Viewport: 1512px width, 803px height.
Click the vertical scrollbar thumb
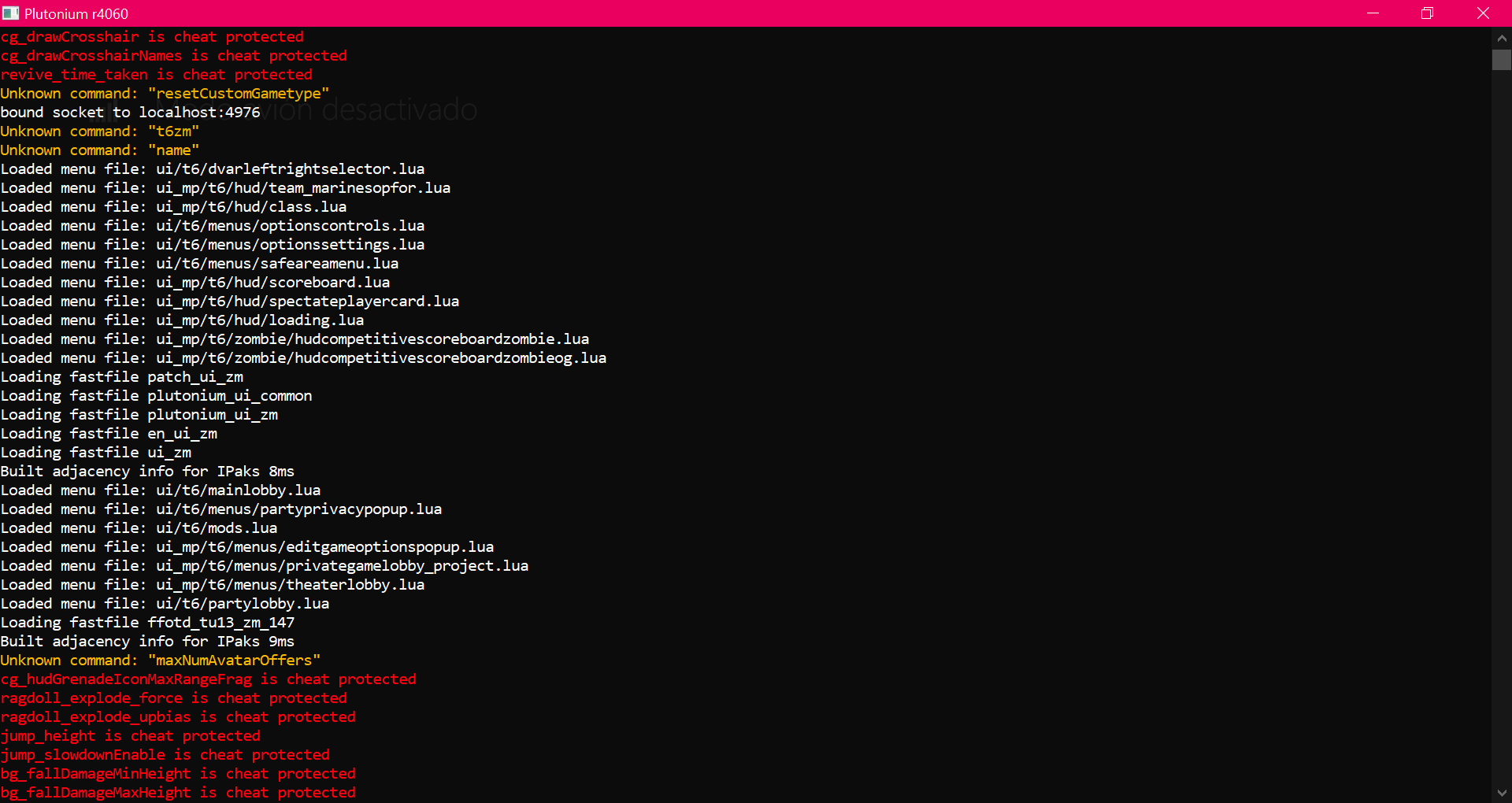pyautogui.click(x=1502, y=60)
